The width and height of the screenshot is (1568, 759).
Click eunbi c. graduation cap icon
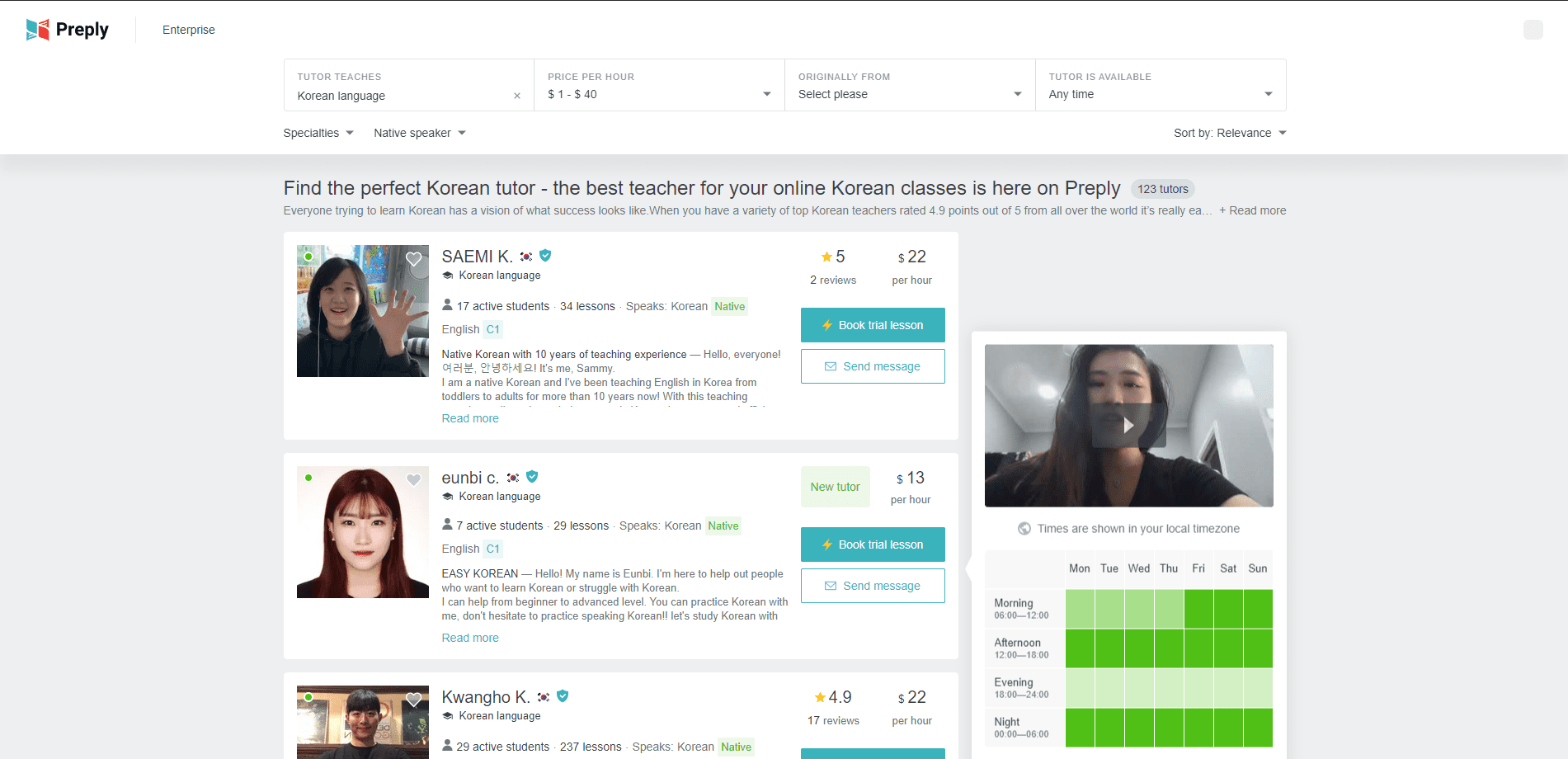[448, 497]
